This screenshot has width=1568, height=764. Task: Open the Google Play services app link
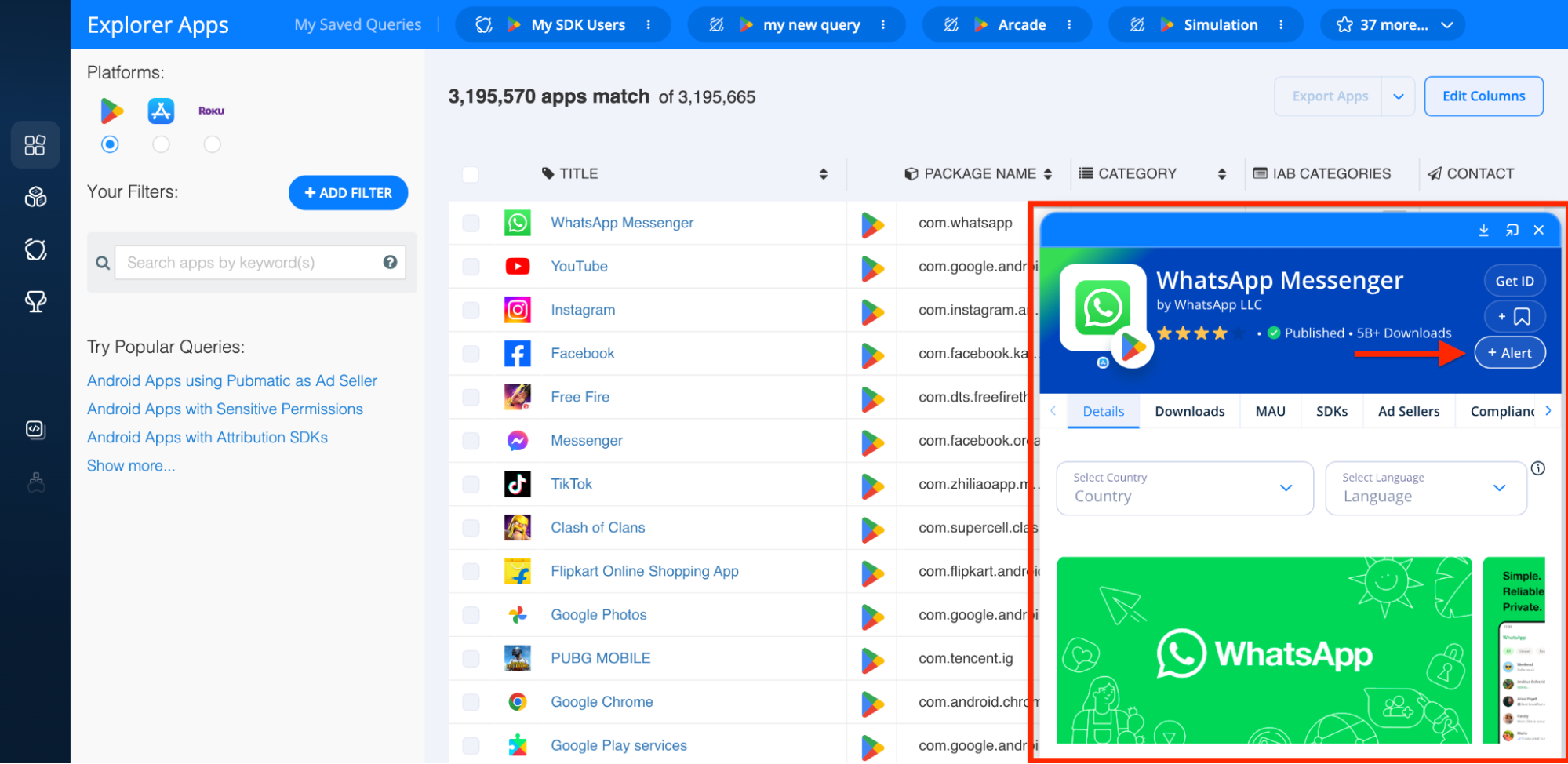click(x=619, y=746)
